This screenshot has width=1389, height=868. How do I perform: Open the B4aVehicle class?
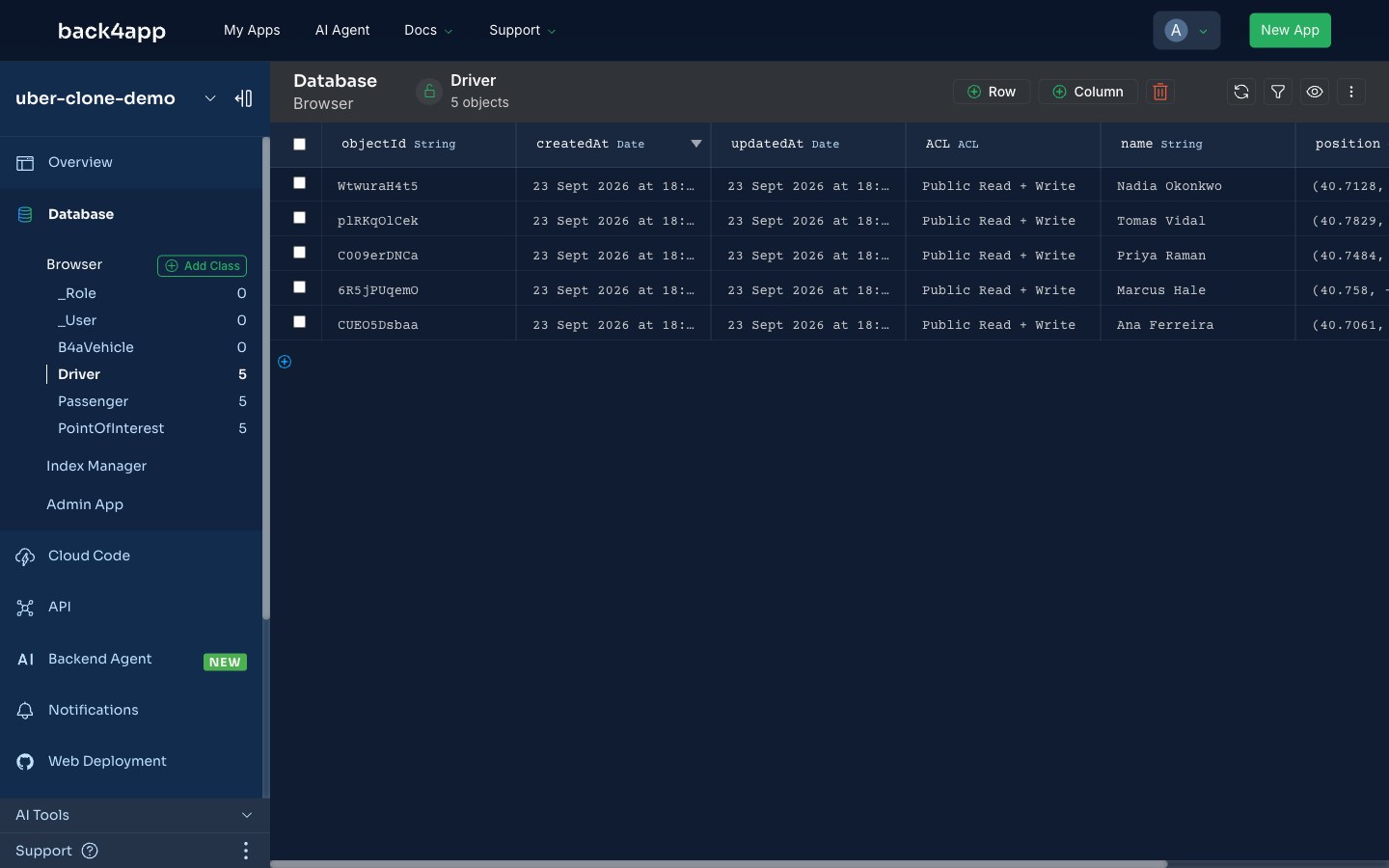tap(95, 347)
